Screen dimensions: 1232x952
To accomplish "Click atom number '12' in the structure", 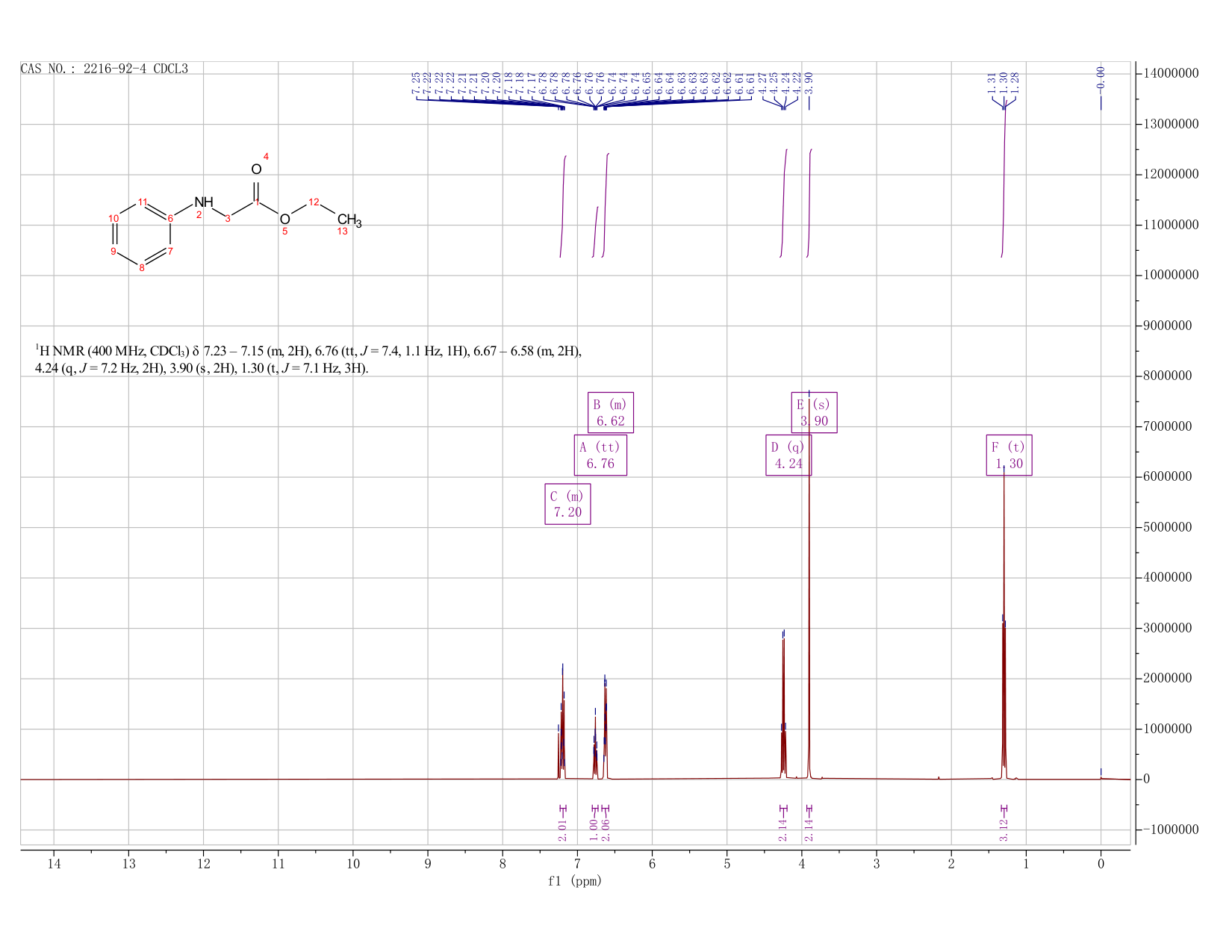I will click(x=314, y=202).
